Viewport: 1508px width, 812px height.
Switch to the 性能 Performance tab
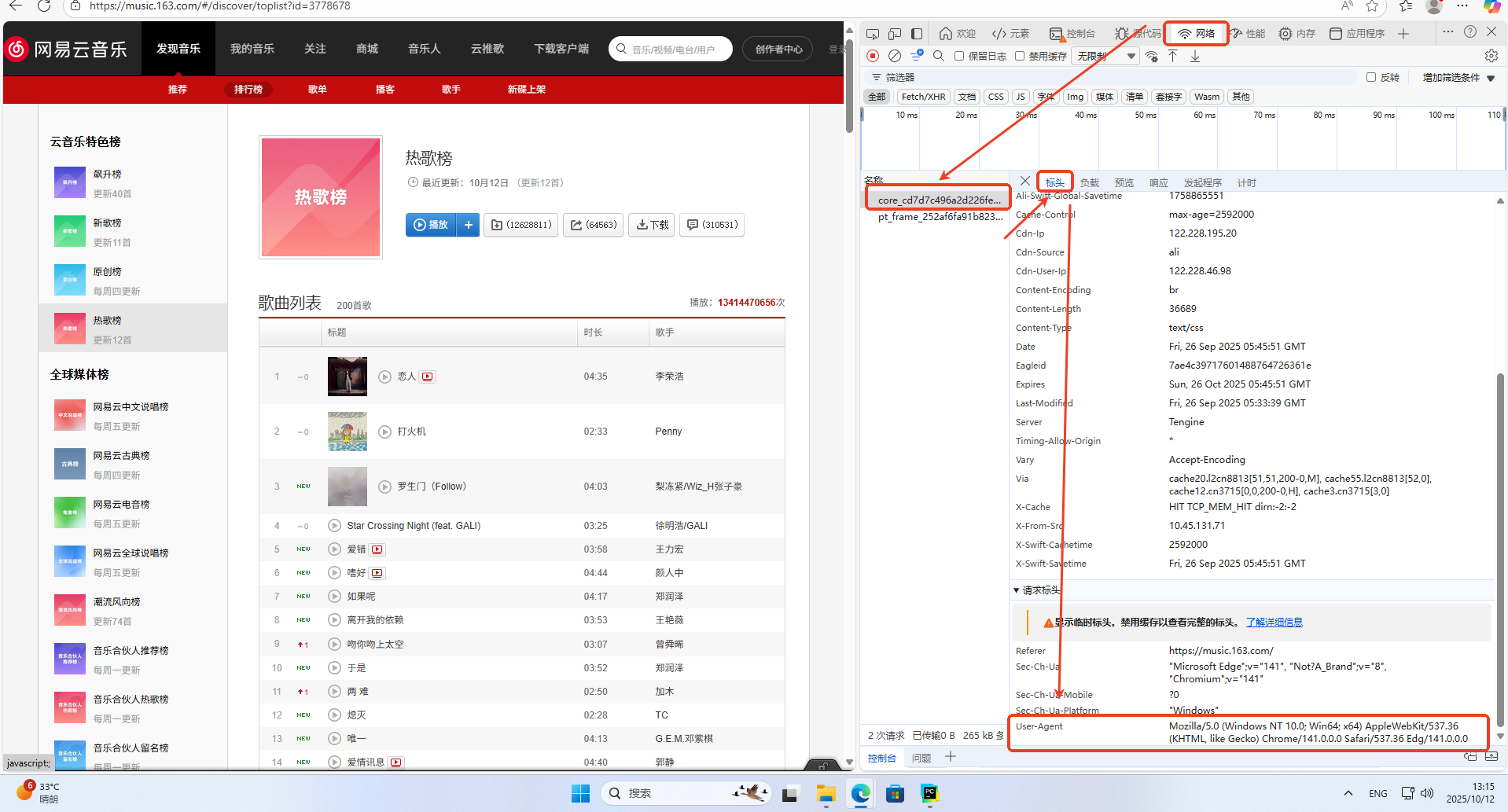point(1248,34)
